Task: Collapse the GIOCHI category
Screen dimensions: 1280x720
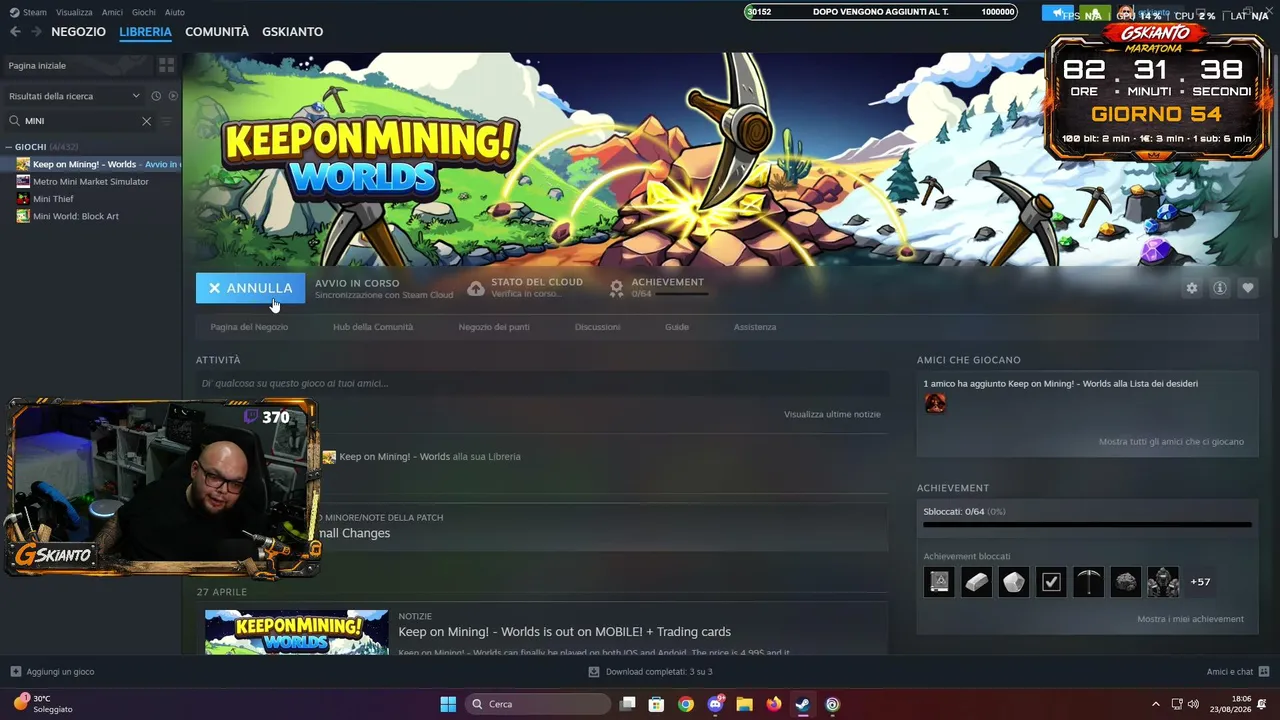Action: (9, 147)
